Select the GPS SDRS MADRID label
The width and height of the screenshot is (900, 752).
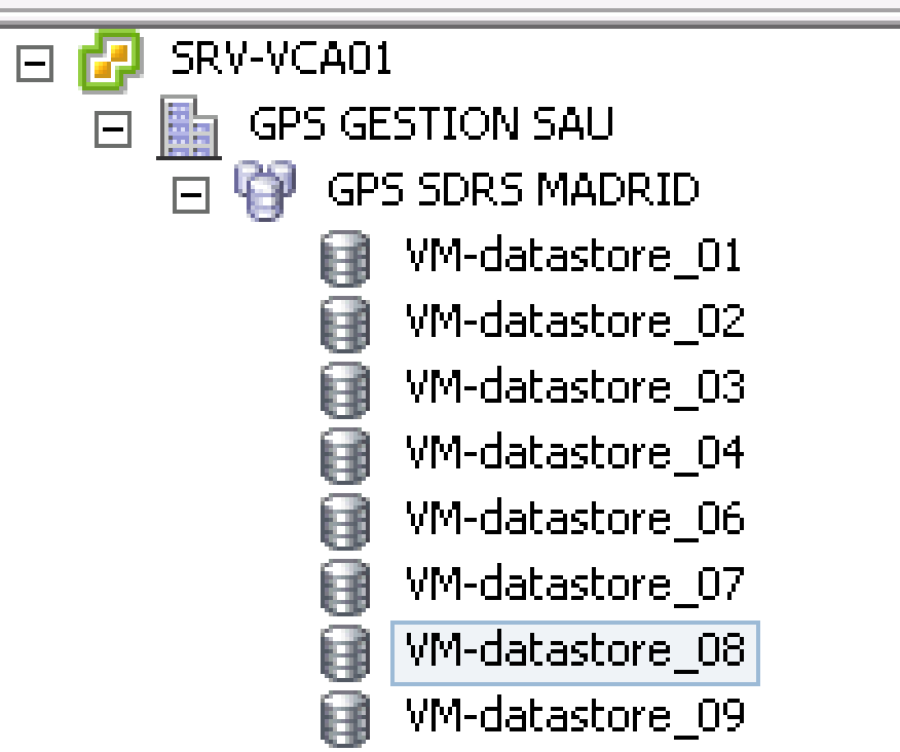pyautogui.click(x=512, y=190)
